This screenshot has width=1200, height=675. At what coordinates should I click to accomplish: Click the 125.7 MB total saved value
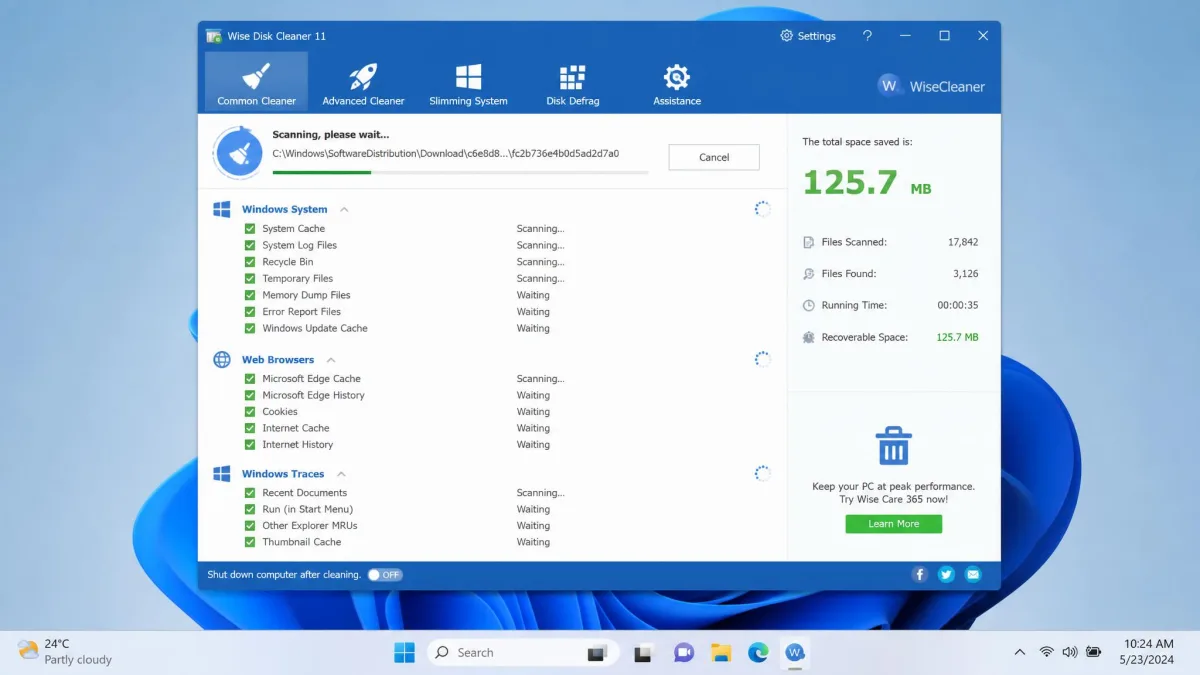867,183
